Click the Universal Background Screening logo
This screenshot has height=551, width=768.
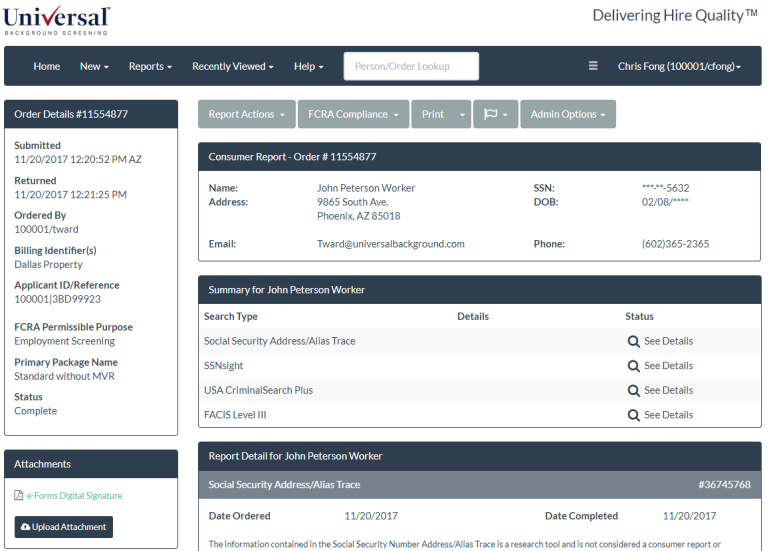coord(56,20)
